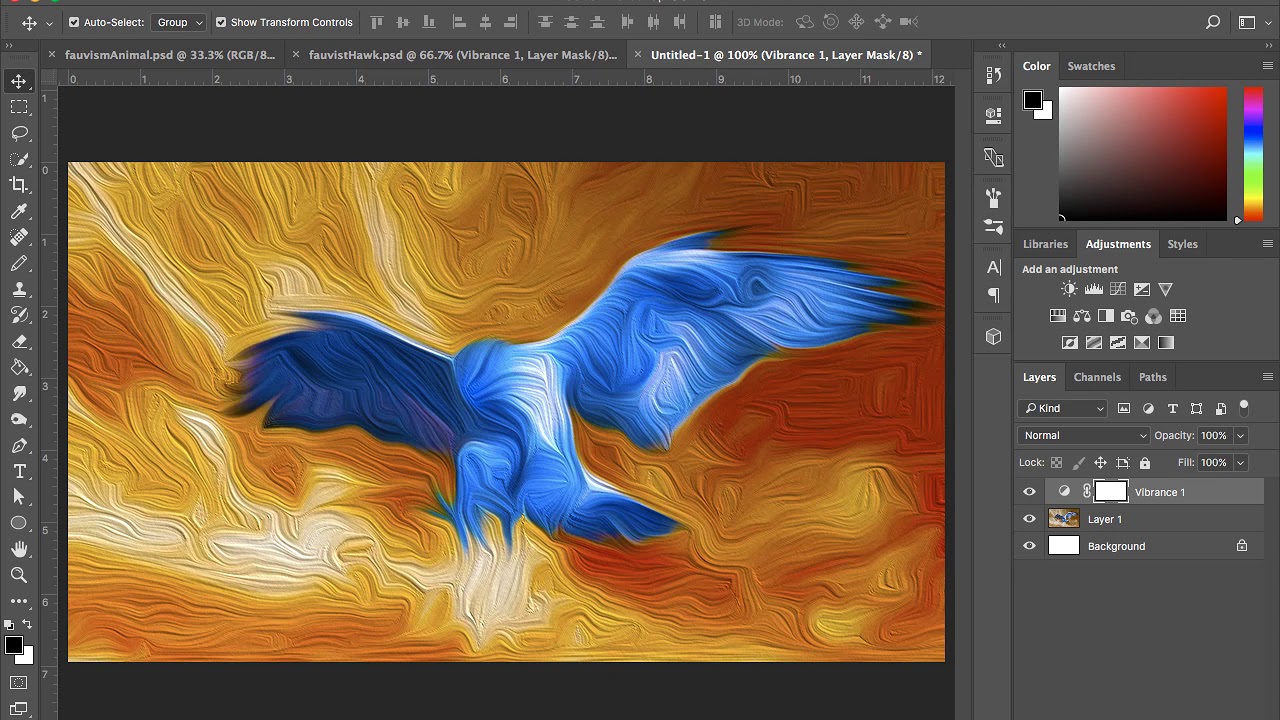The height and width of the screenshot is (720, 1280).
Task: Click the search magnifier icon in options bar
Action: point(1213,22)
